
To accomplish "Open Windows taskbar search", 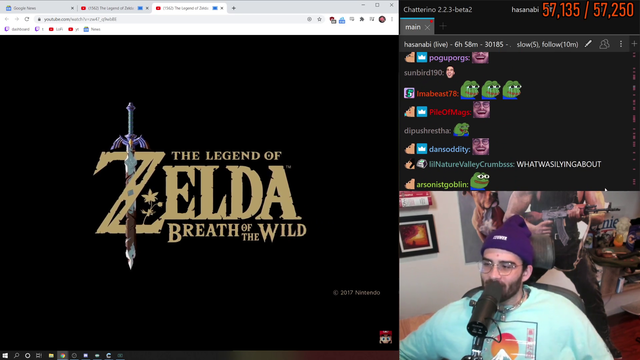I will coord(16,356).
